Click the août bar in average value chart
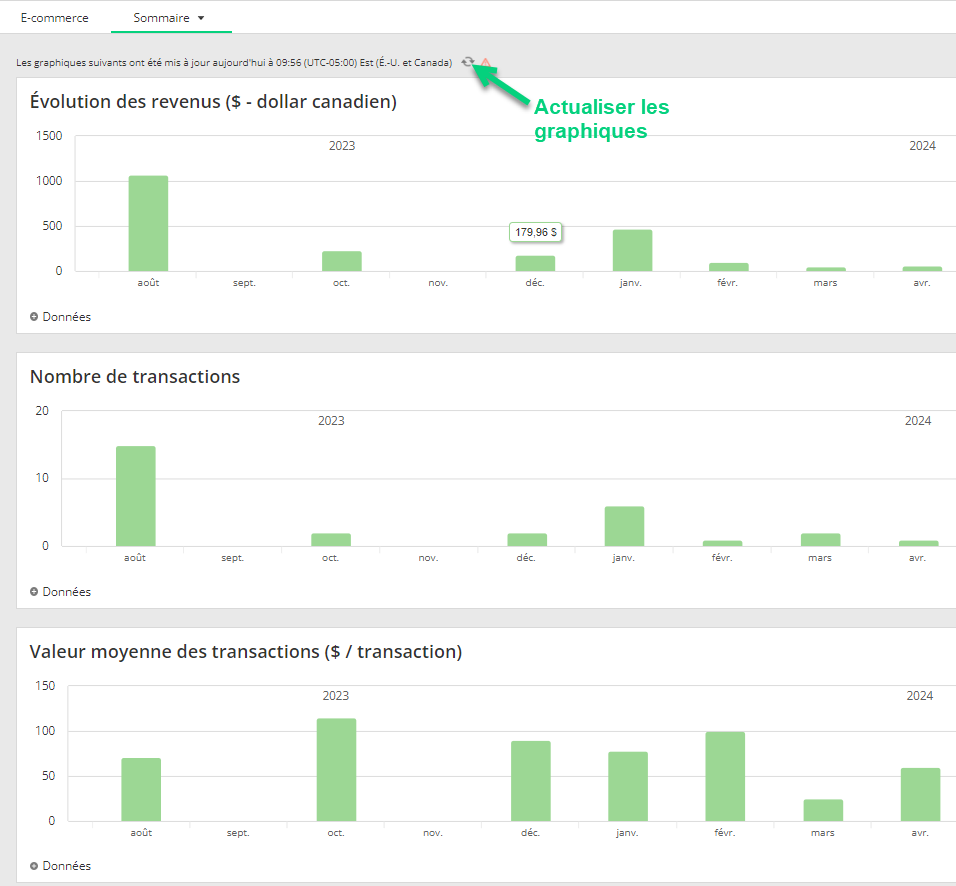The image size is (956, 886). pyautogui.click(x=141, y=790)
